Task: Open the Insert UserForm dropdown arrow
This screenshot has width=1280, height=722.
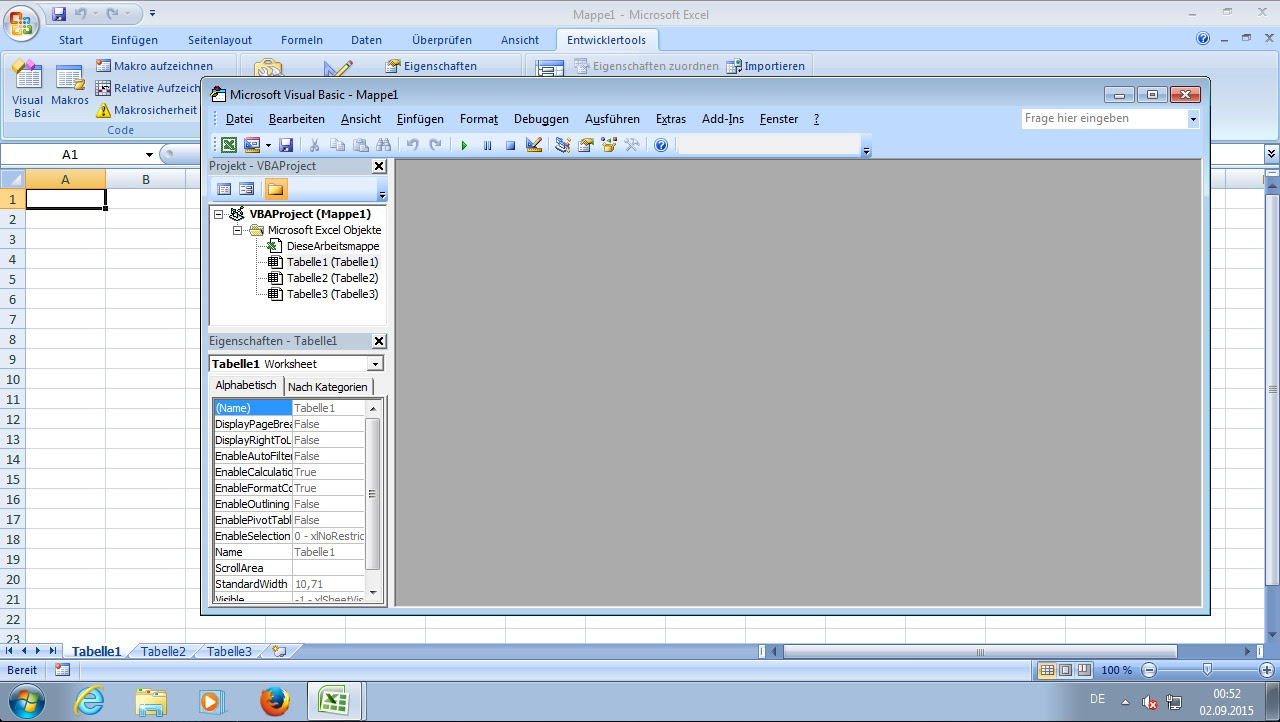Action: pos(268,145)
